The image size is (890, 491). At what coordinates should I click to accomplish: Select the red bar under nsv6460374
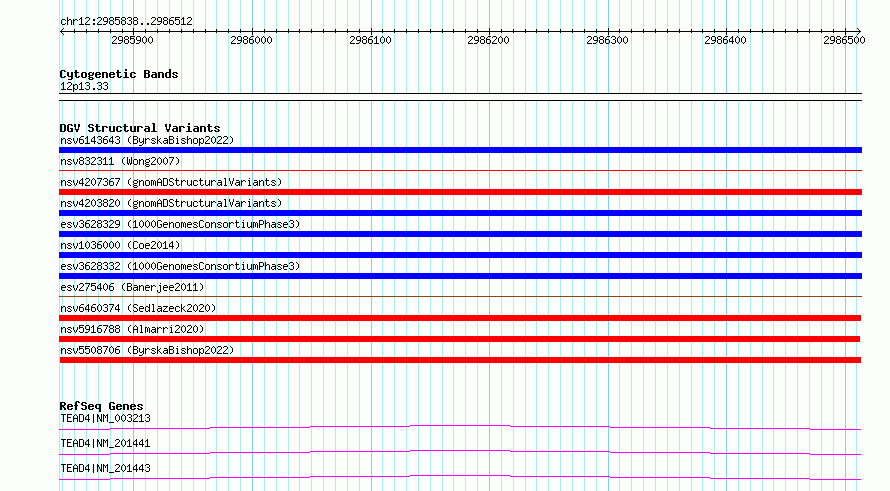(460, 318)
